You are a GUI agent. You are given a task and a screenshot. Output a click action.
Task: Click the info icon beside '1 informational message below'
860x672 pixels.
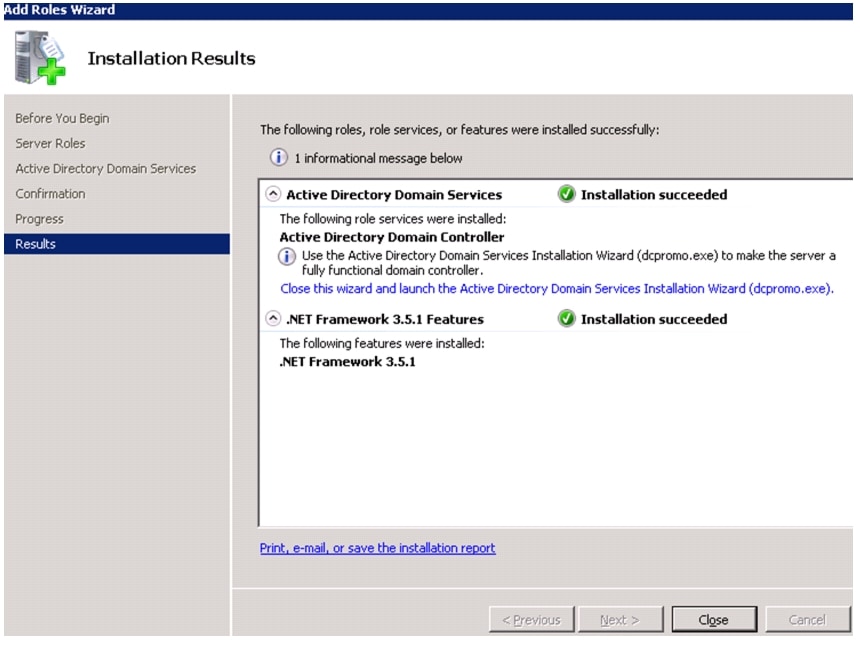pos(279,158)
